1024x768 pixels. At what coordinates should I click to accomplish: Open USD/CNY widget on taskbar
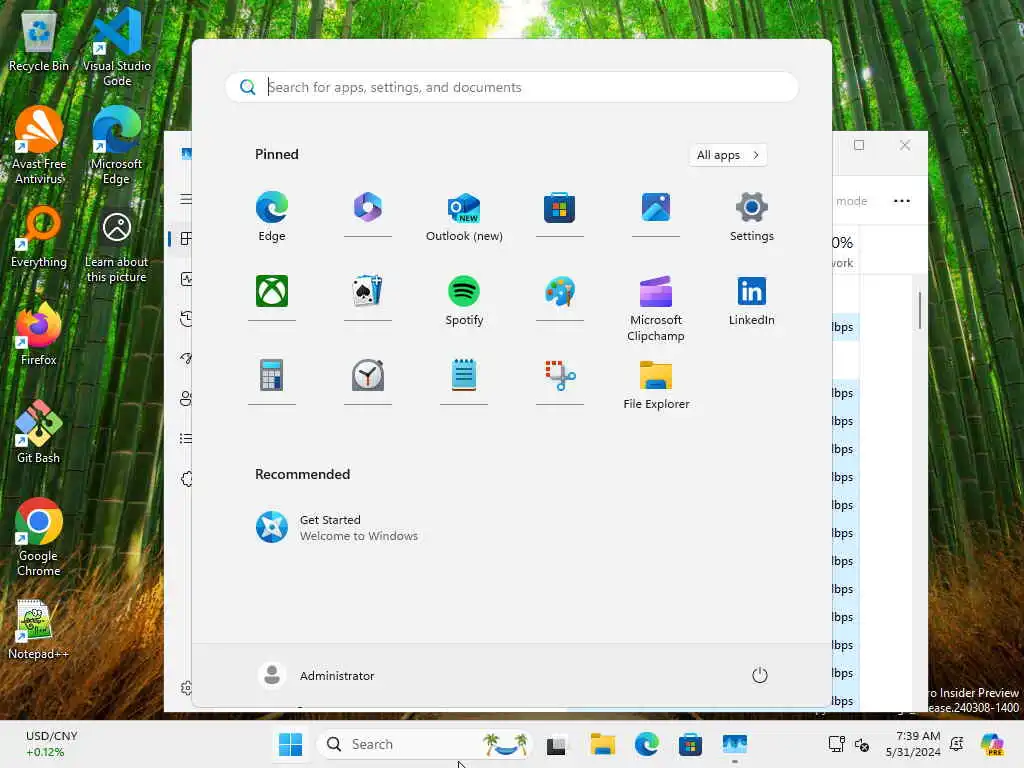51,744
